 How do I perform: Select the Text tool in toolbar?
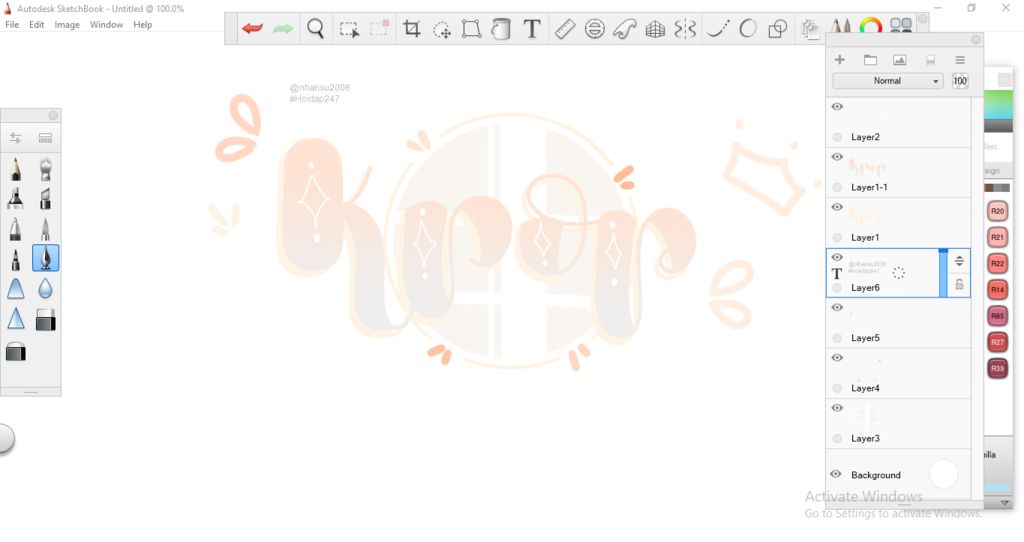tap(532, 29)
